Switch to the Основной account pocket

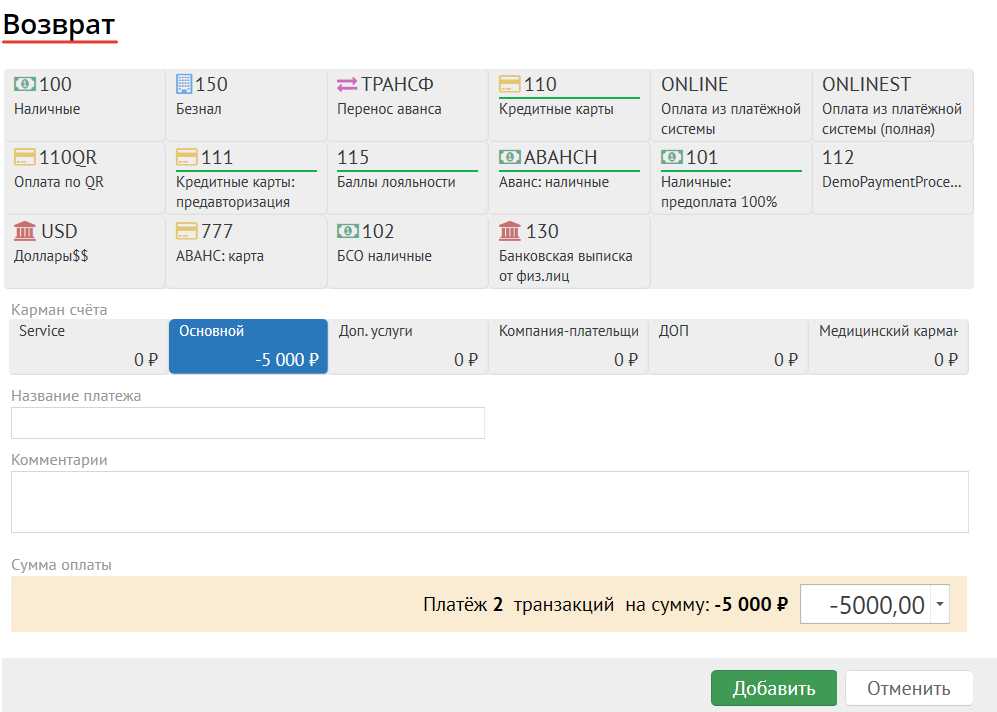pos(248,346)
